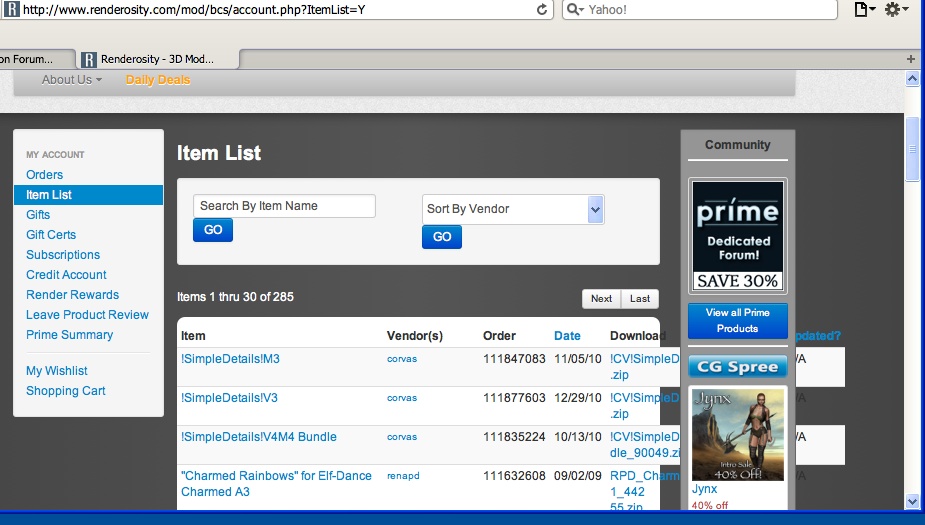This screenshot has width=925, height=525.
Task: Click the scrollbar up arrow
Action: coord(912,79)
